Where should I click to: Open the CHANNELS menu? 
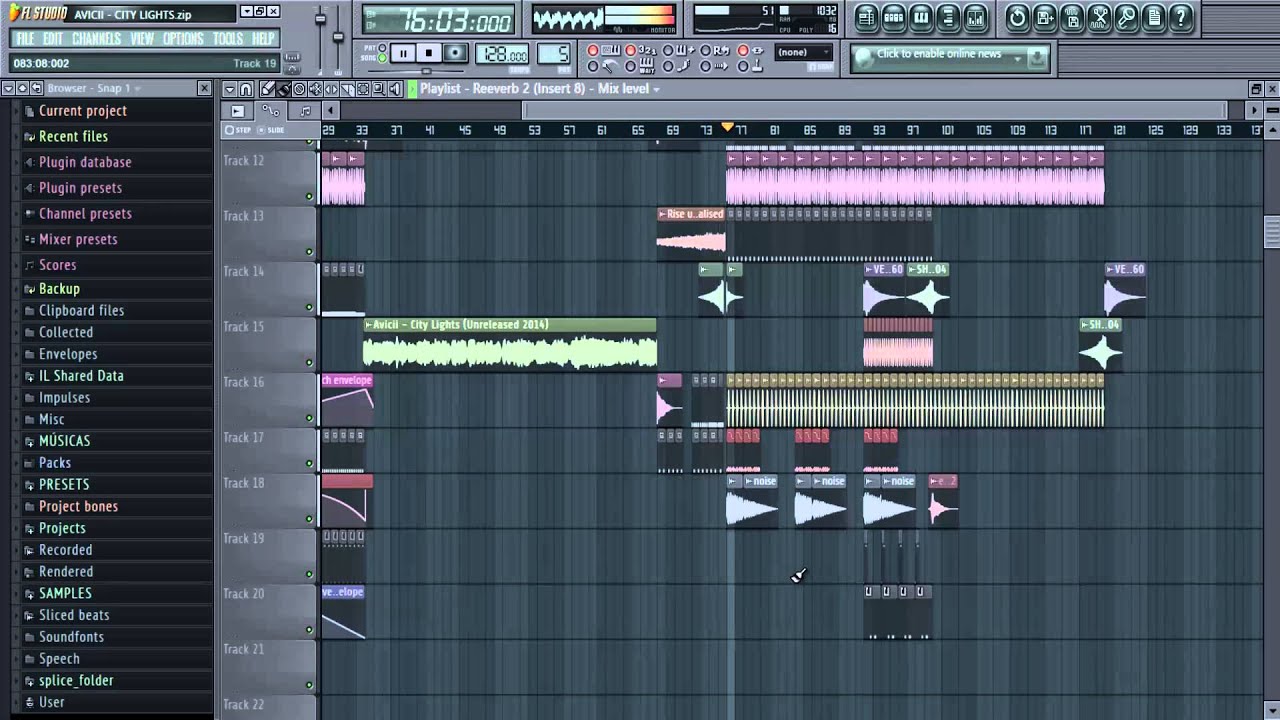pyautogui.click(x=97, y=39)
